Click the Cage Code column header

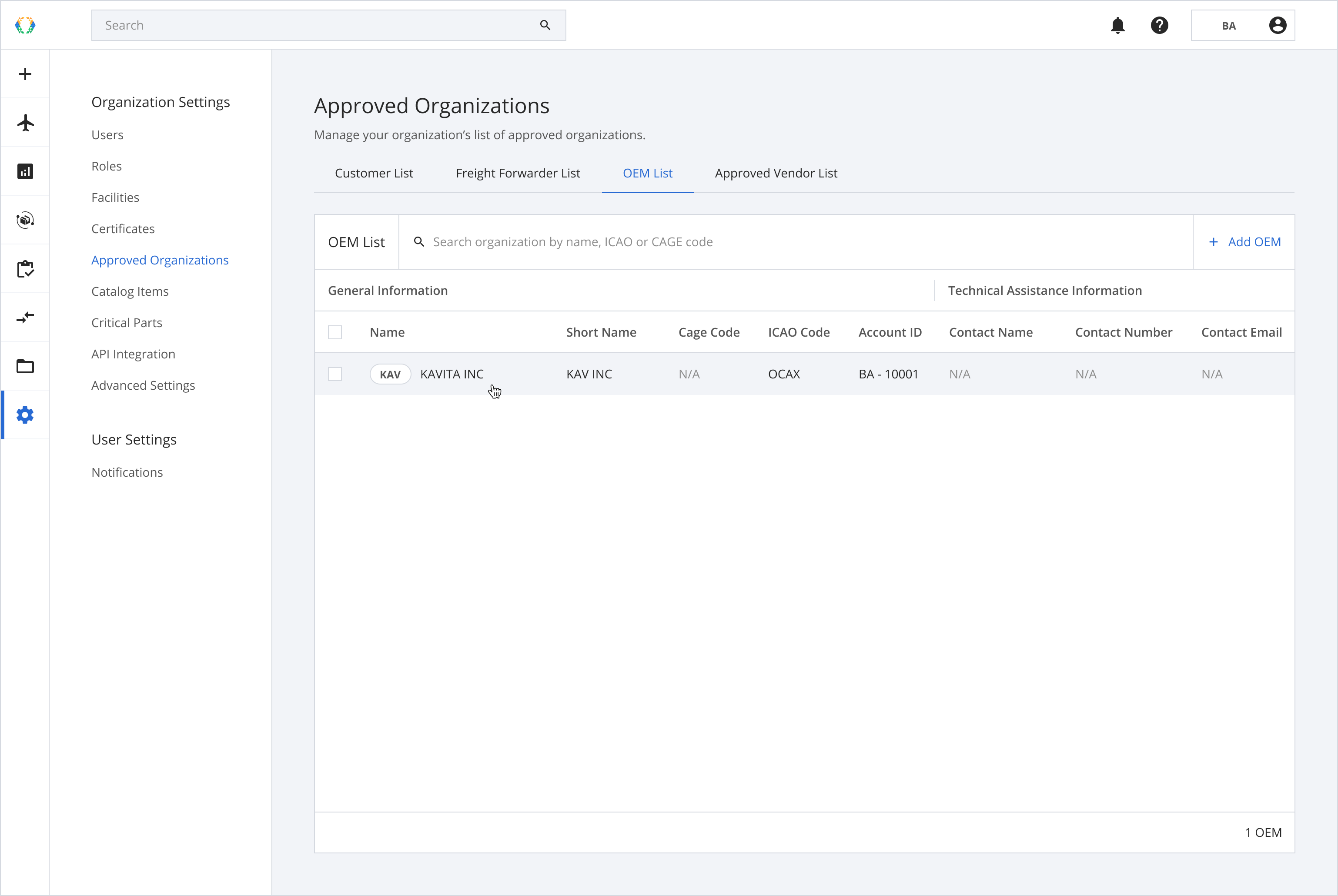[709, 333]
